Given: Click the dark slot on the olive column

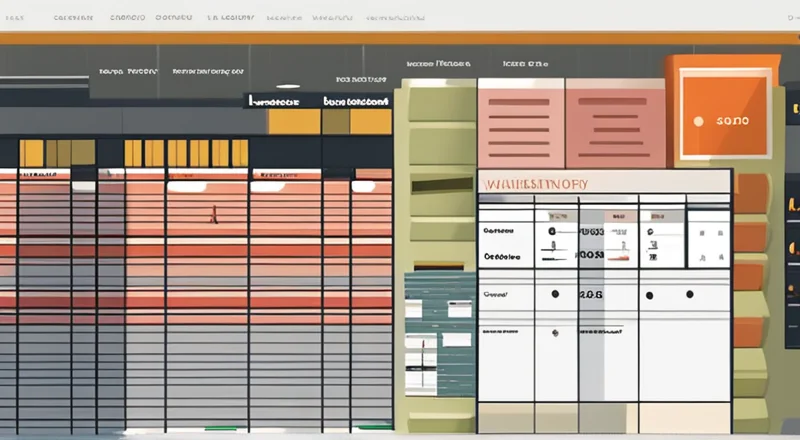Looking at the screenshot, I should pyautogui.click(x=441, y=185).
